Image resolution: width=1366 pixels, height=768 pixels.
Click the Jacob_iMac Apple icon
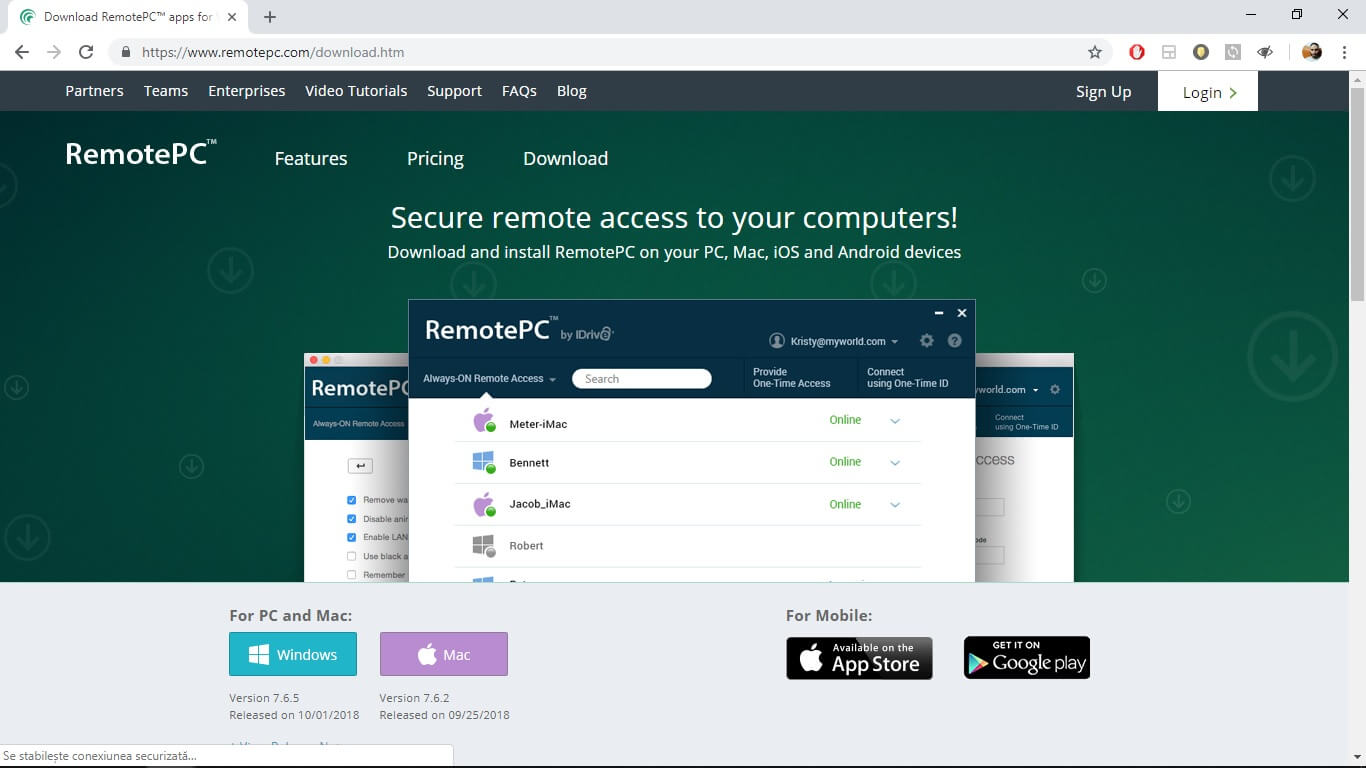pos(484,504)
